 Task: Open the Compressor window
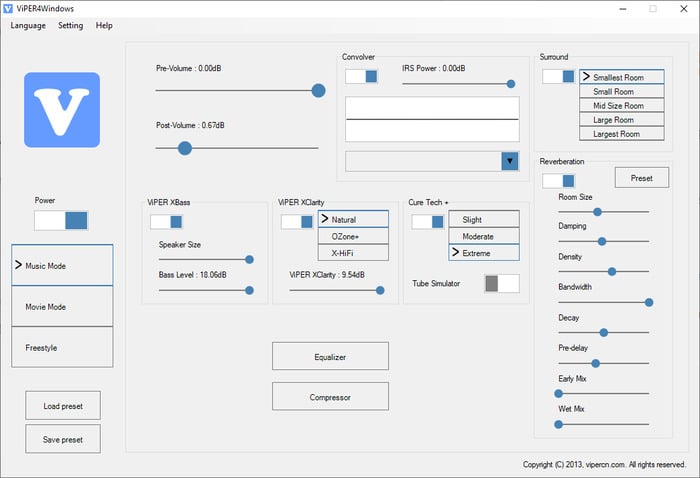point(330,396)
